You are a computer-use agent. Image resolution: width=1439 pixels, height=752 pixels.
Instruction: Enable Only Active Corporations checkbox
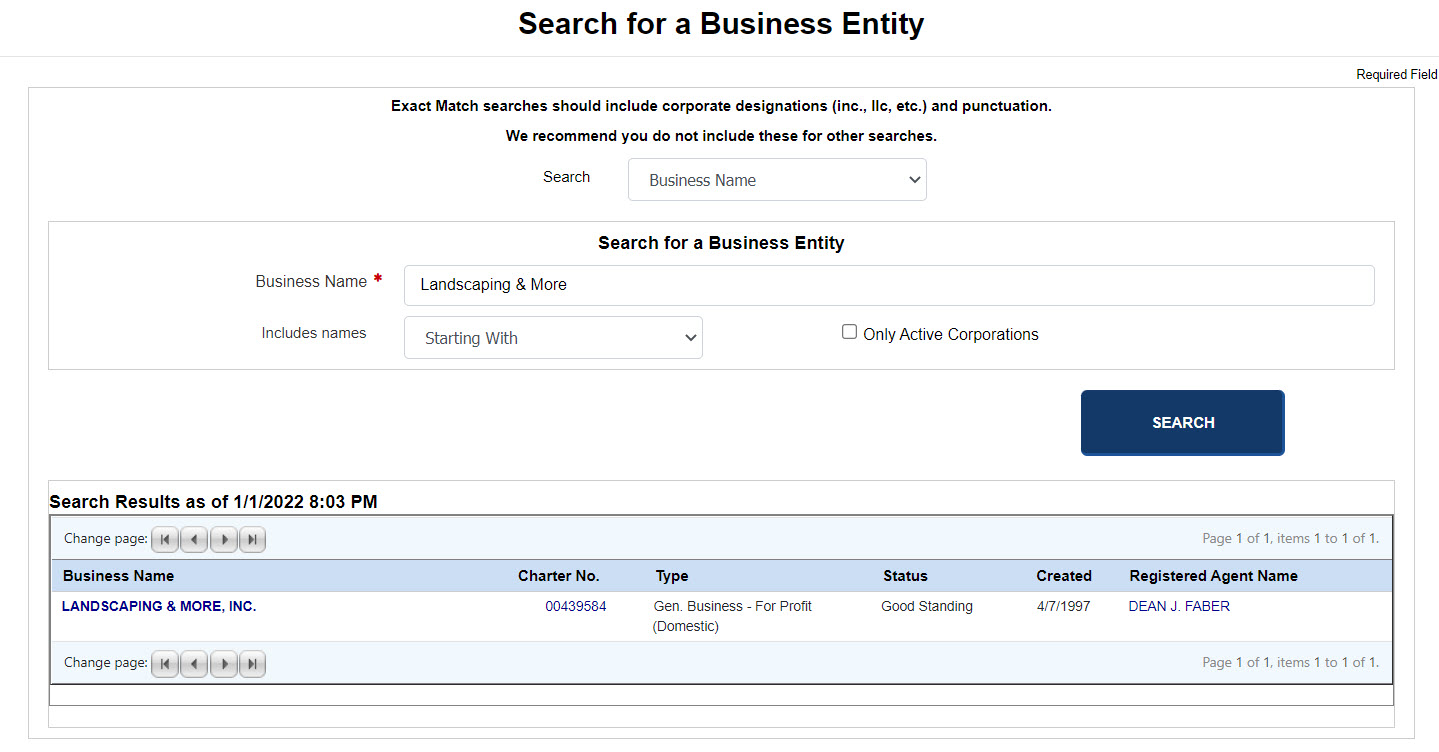click(x=849, y=332)
